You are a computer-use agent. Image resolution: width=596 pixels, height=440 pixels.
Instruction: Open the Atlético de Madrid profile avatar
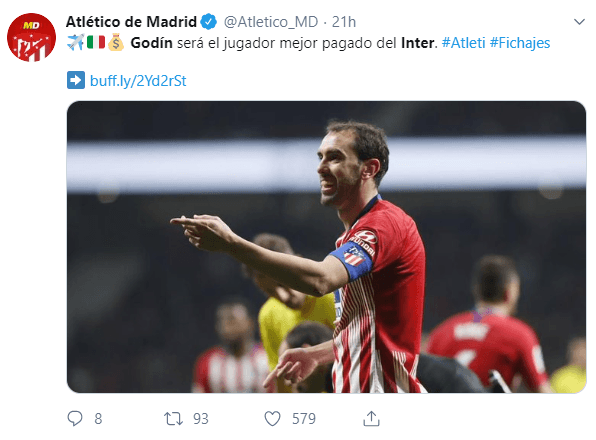pyautogui.click(x=32, y=37)
